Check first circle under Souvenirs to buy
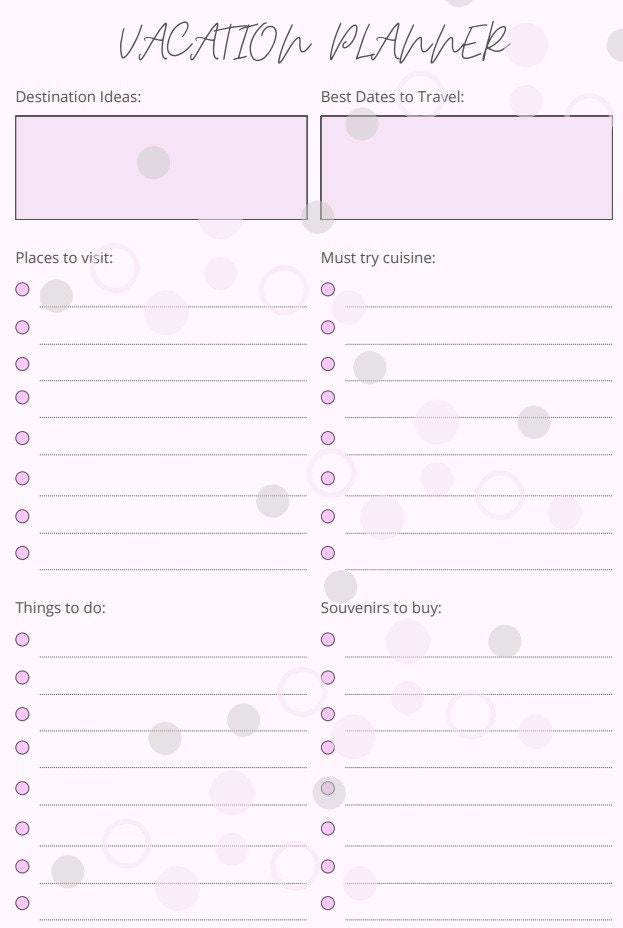This screenshot has height=928, width=623. pyautogui.click(x=328, y=639)
